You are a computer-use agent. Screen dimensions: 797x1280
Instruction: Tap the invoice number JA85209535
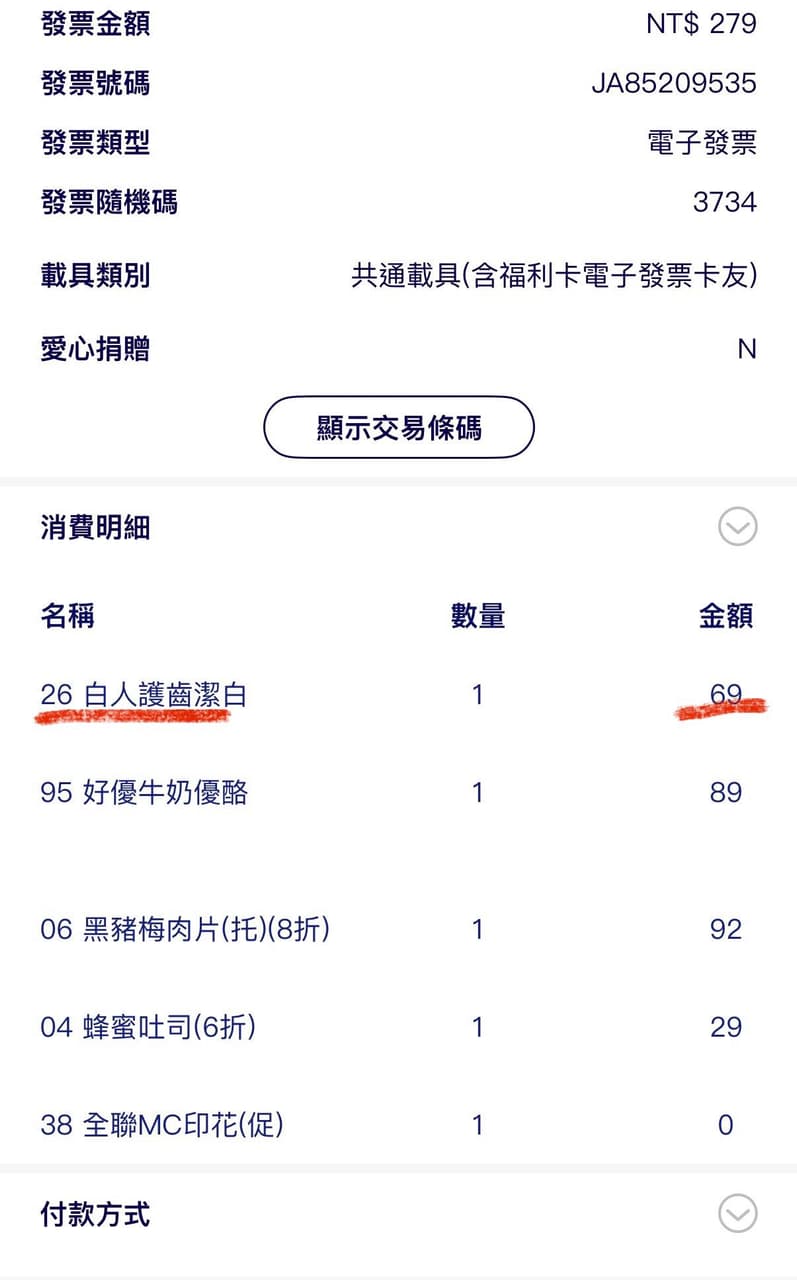pyautogui.click(x=674, y=83)
